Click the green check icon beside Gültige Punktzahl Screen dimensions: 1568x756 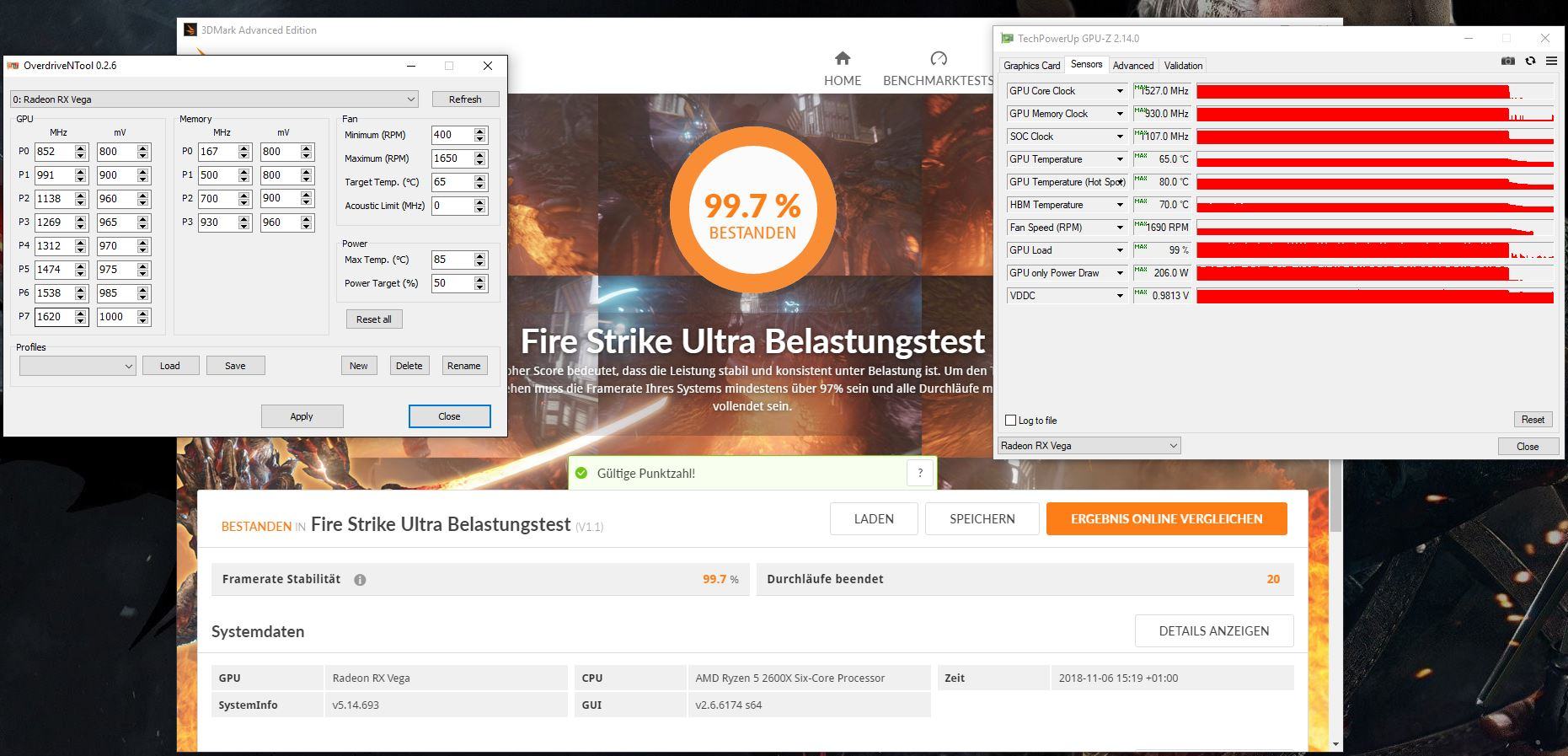click(581, 473)
